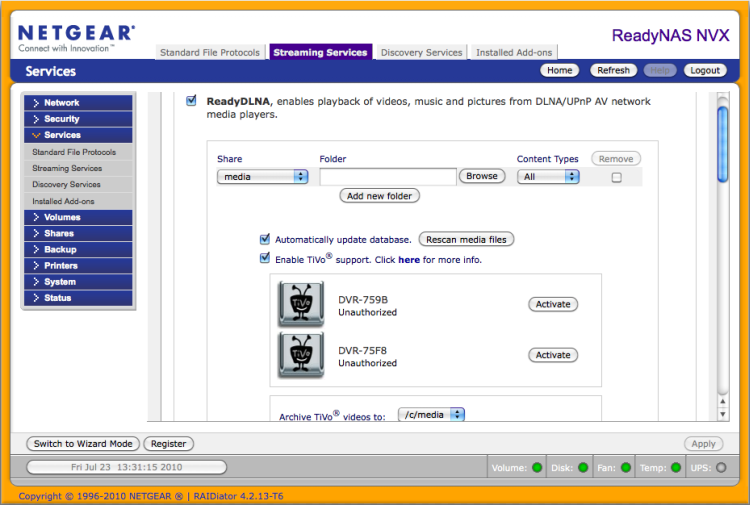
Task: Click the NETGEAR logo
Action: coord(77,38)
